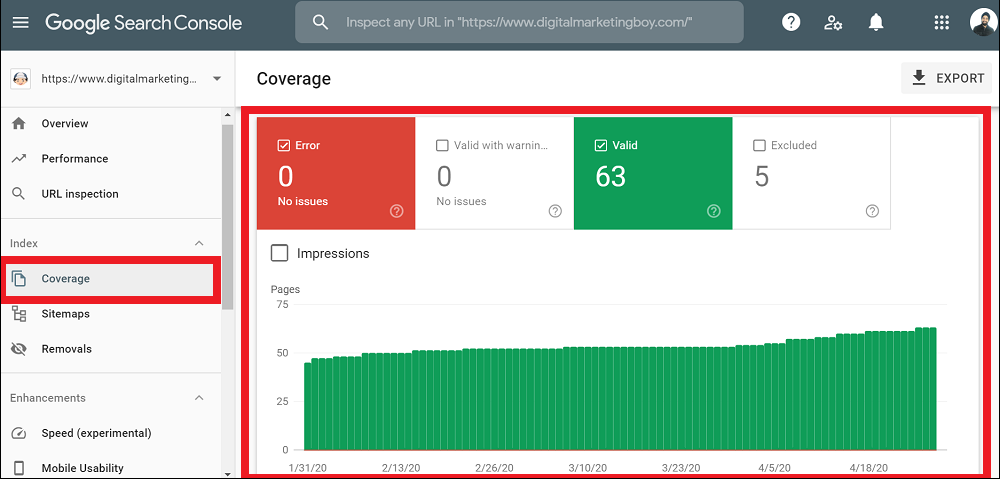Click sidebar scrollbar up arrow
Viewport: 1000px width, 479px height.
[x=228, y=114]
